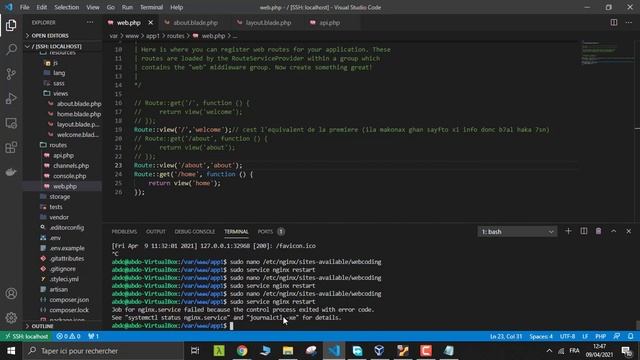Click the code minimap overview
Viewport: 640px width, 360px height.
607,53
